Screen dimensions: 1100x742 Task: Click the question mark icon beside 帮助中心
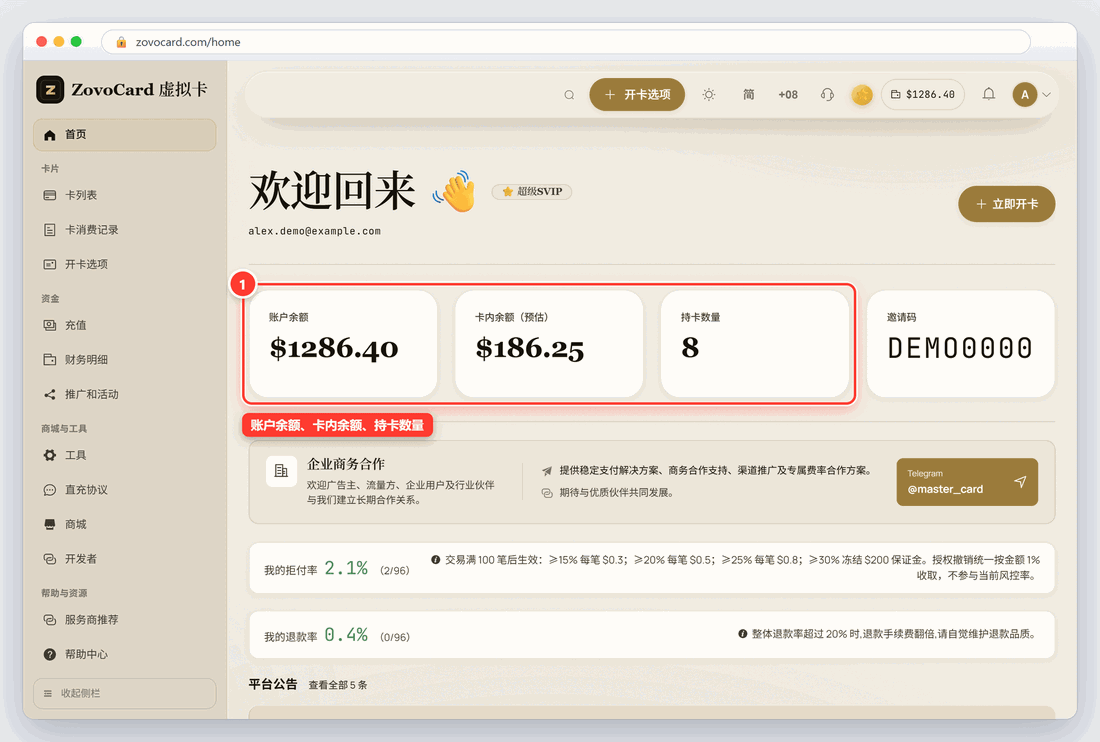point(50,654)
